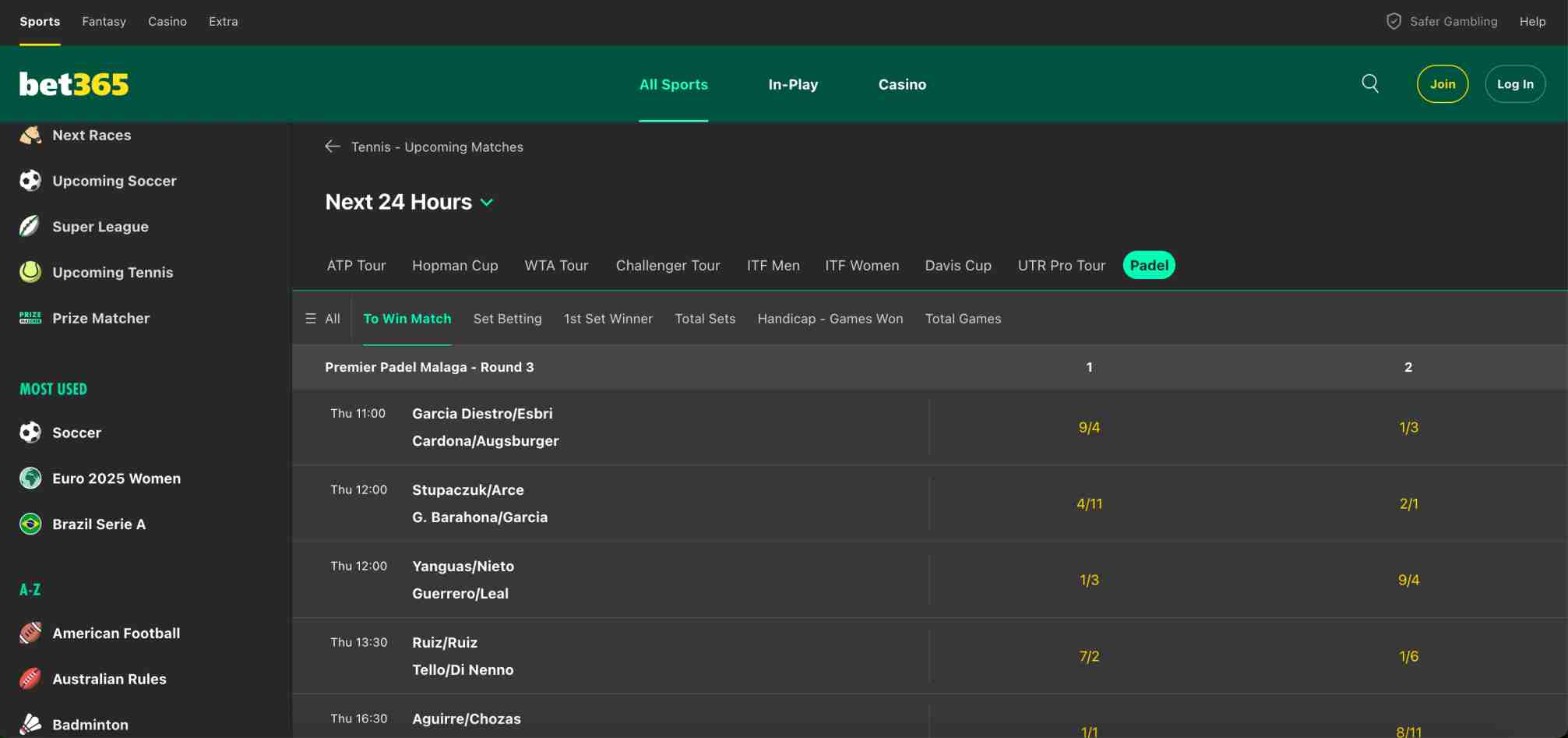Bet 9/4 on Garcia Diestro/Esbri
This screenshot has height=738, width=1568.
coord(1089,427)
